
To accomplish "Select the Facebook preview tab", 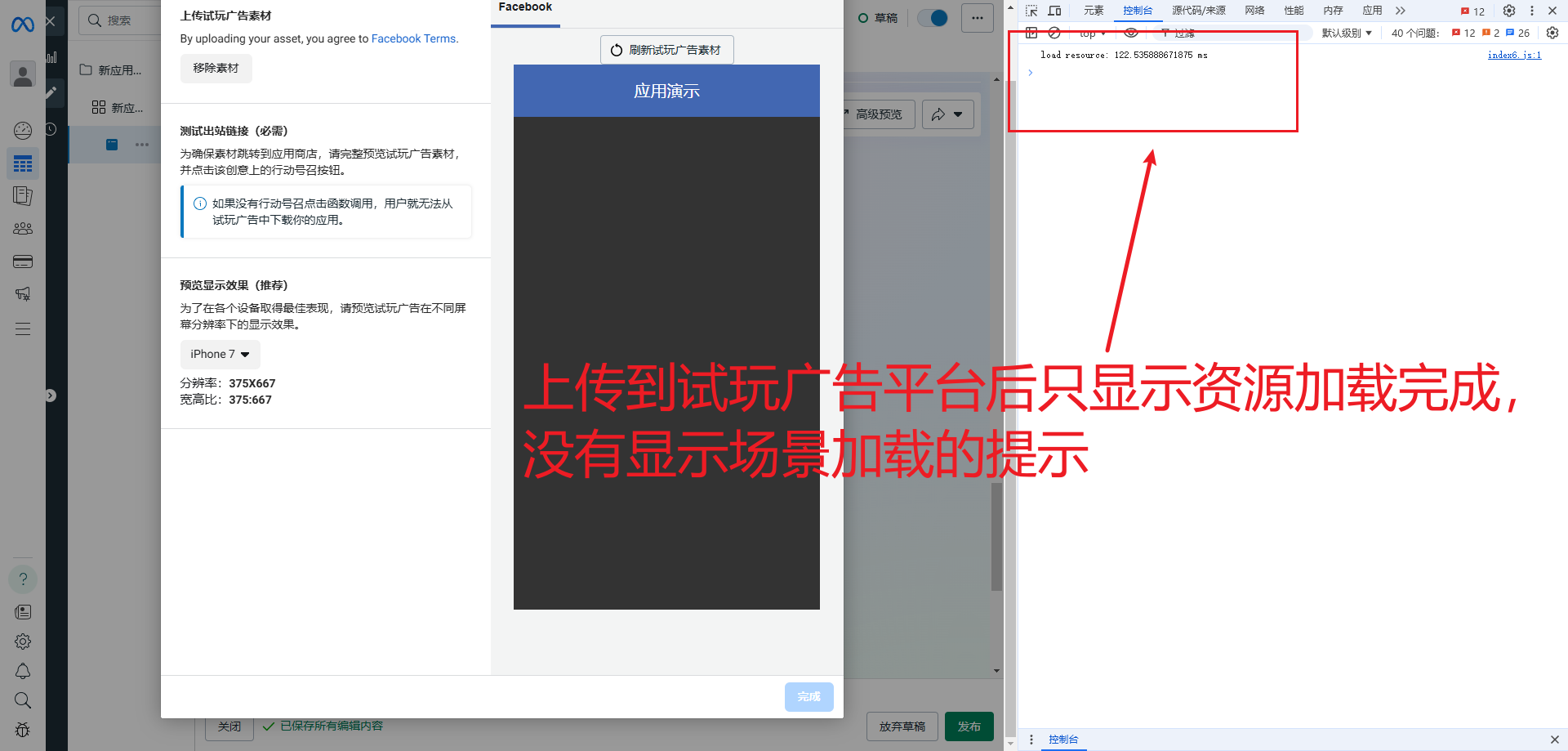I will (525, 9).
